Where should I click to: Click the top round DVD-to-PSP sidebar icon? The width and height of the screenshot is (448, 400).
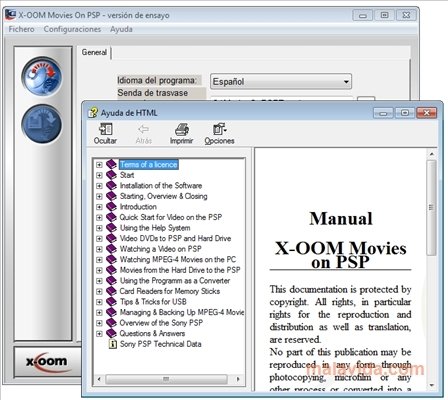pos(42,76)
